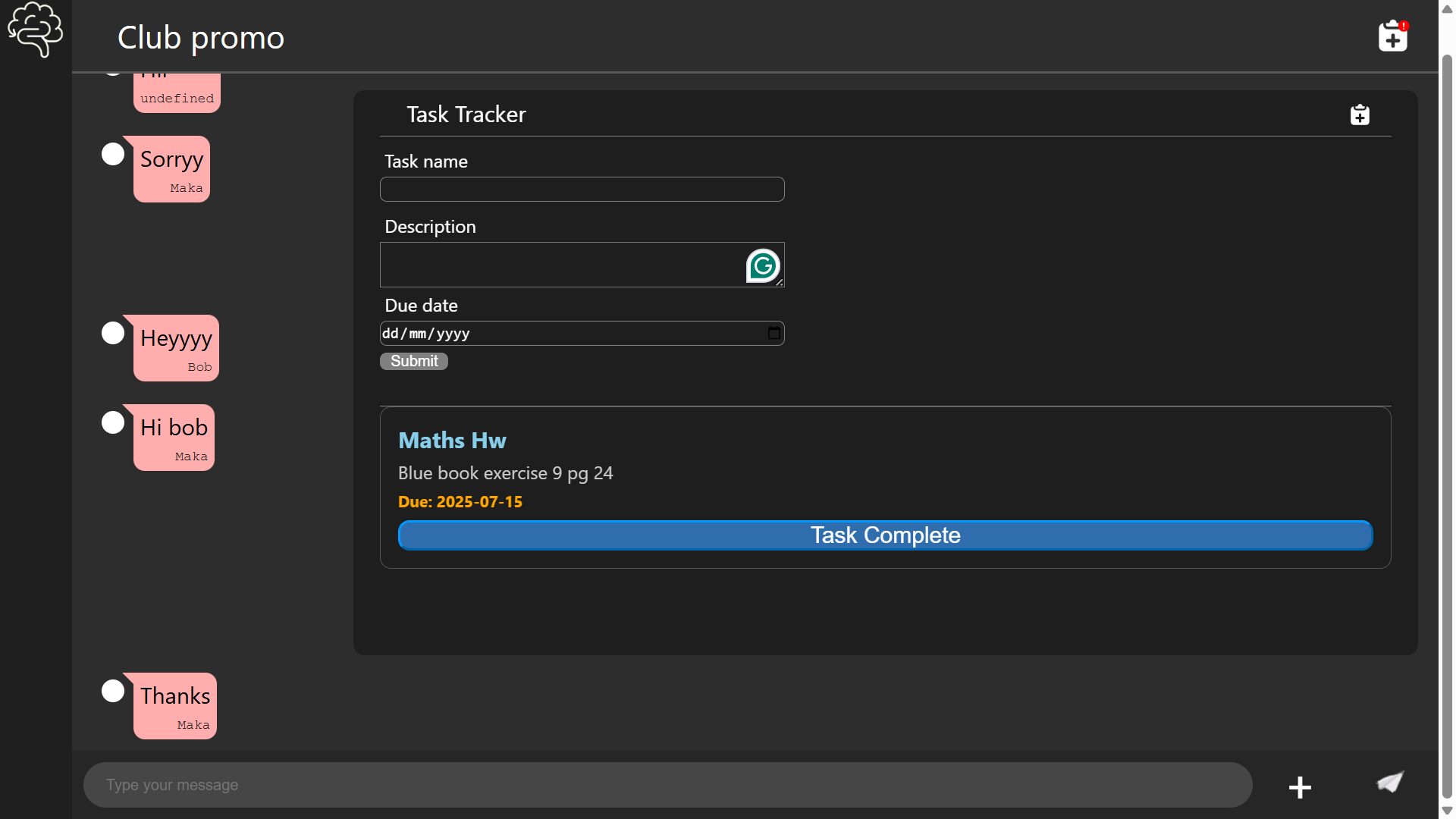This screenshot has width=1456, height=819.
Task: Click the plus attachment icon
Action: [x=1300, y=787]
